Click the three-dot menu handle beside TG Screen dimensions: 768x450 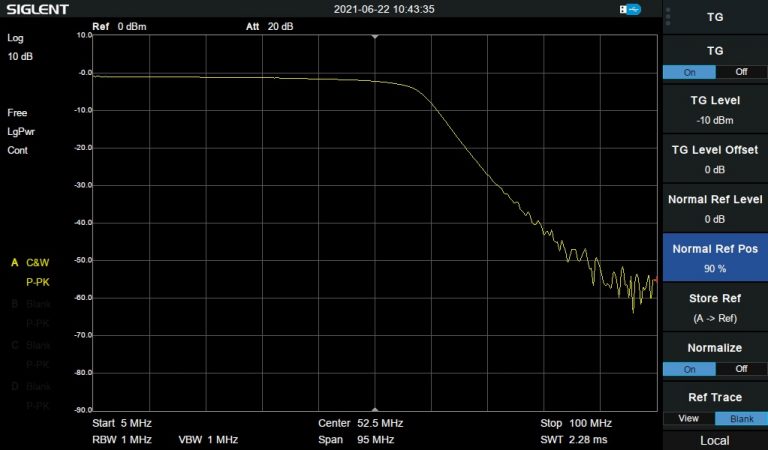[669, 17]
